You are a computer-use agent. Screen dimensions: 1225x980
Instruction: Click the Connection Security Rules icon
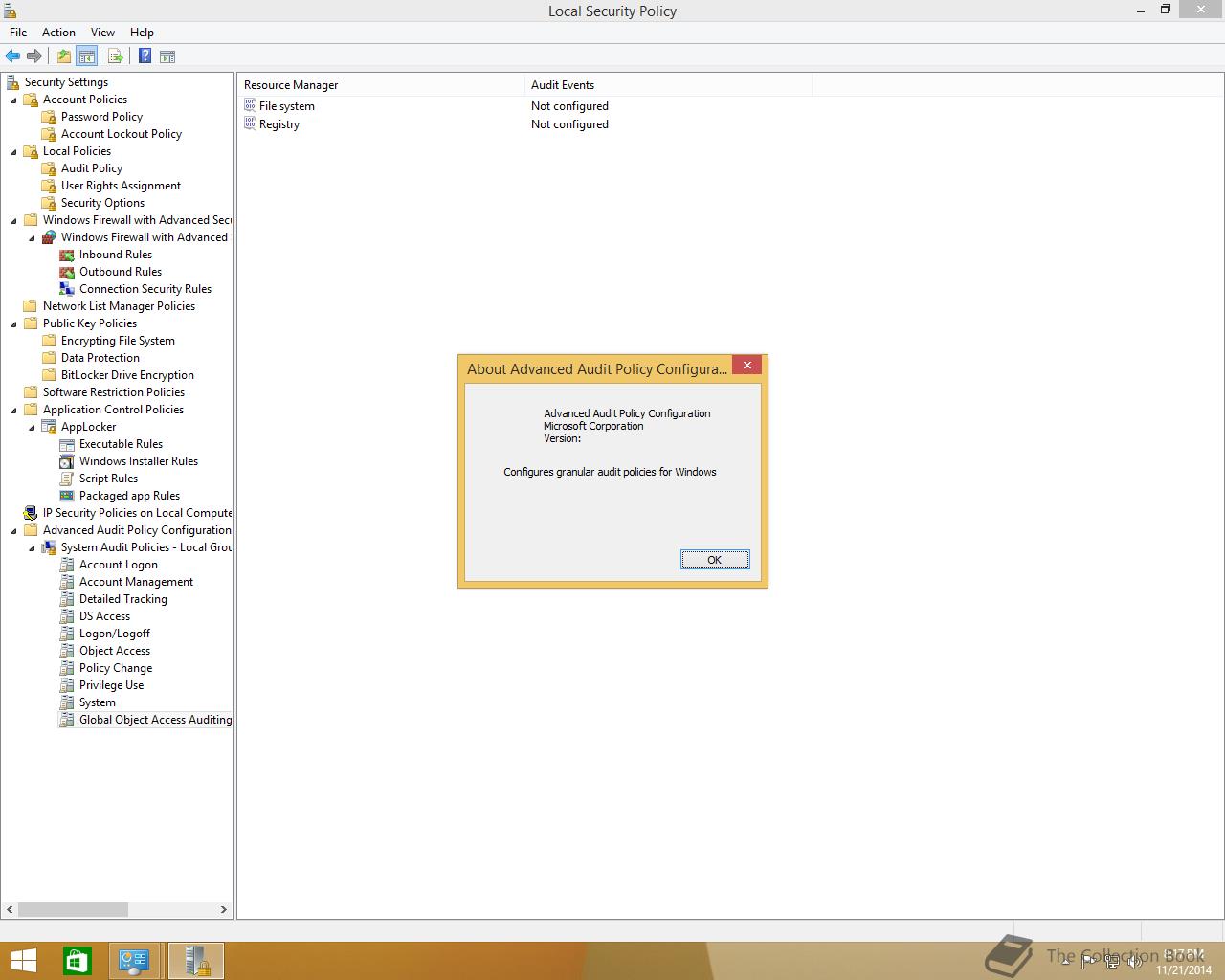(67, 289)
